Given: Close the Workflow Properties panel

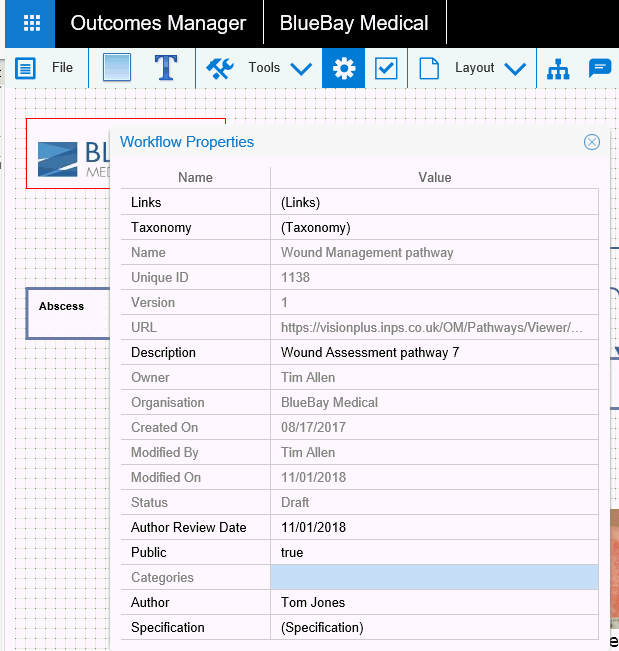Looking at the screenshot, I should [x=592, y=142].
